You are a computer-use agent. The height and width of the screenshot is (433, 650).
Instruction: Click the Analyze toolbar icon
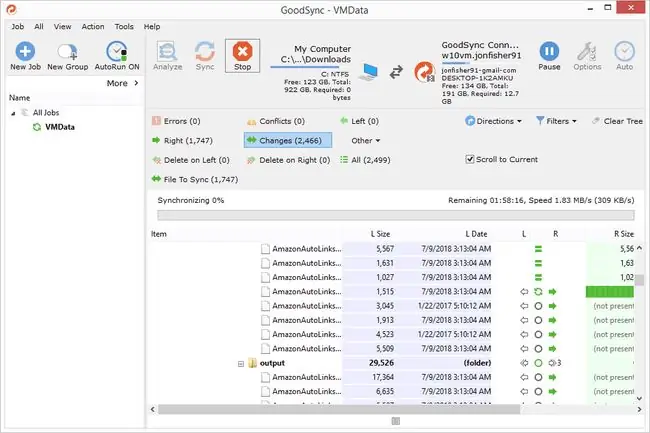[167, 51]
